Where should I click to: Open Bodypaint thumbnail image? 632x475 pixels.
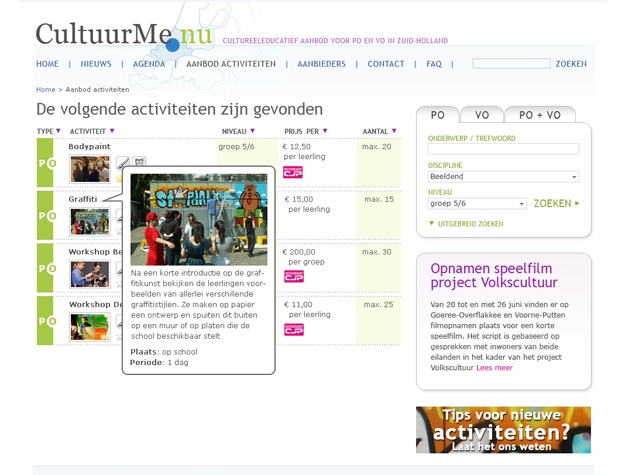(89, 169)
